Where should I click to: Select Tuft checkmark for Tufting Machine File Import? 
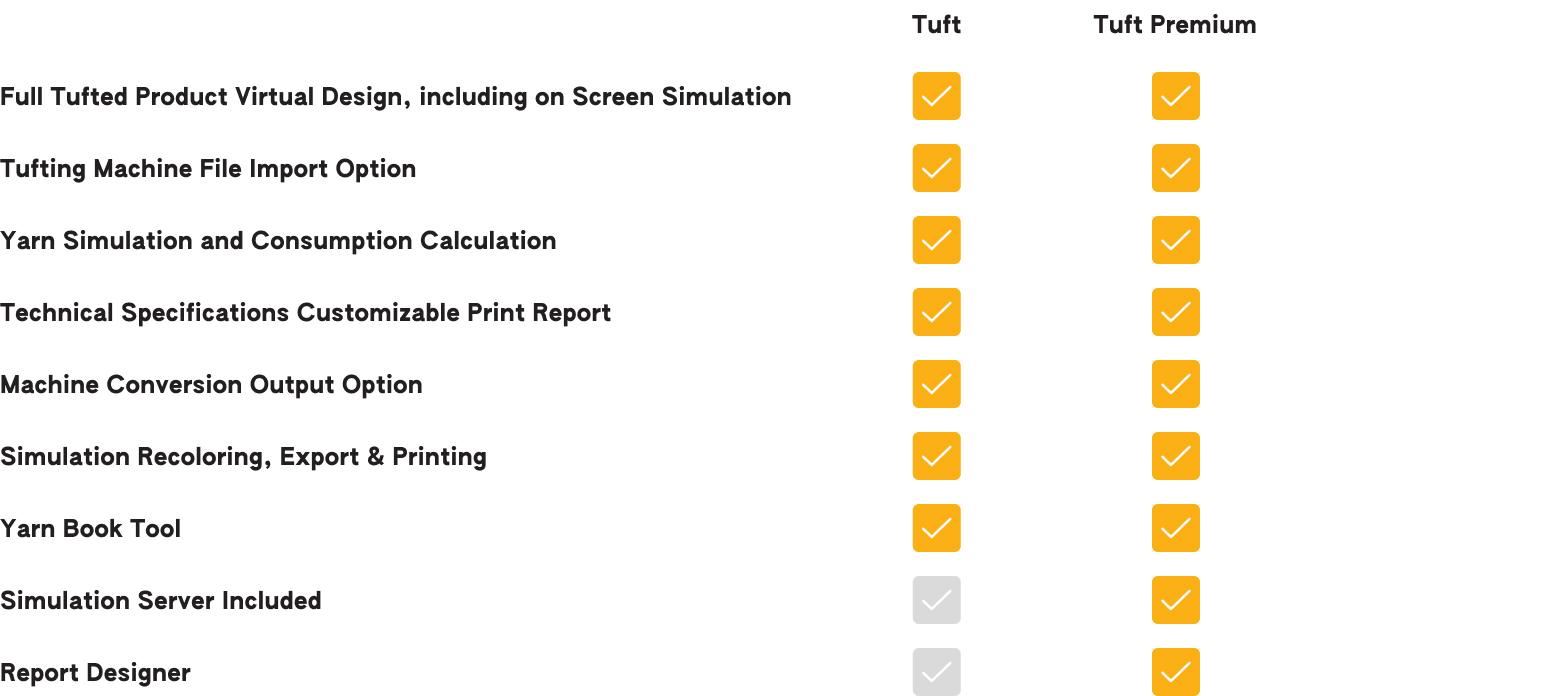(x=936, y=168)
